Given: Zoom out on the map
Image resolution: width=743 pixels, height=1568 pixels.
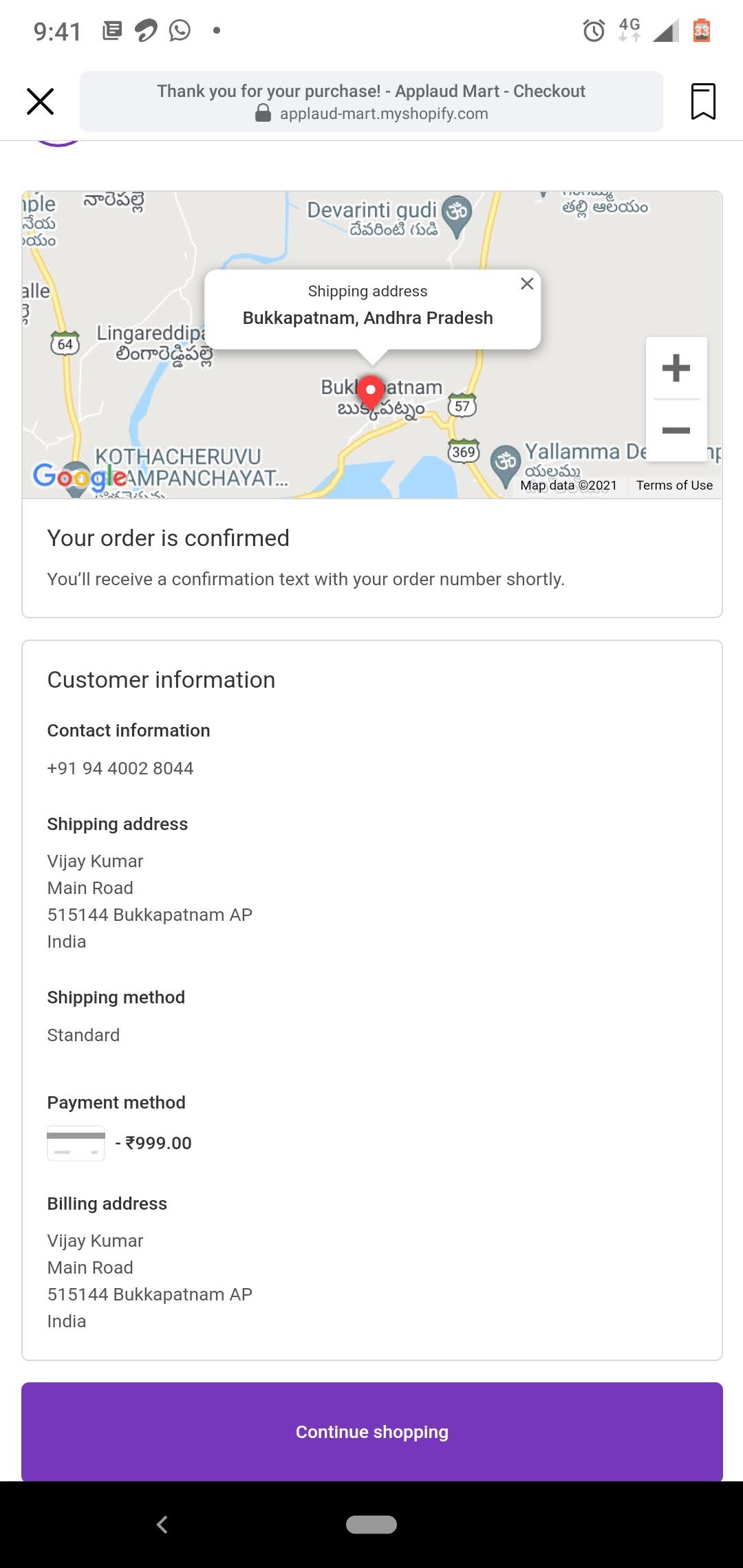Looking at the screenshot, I should pos(676,431).
